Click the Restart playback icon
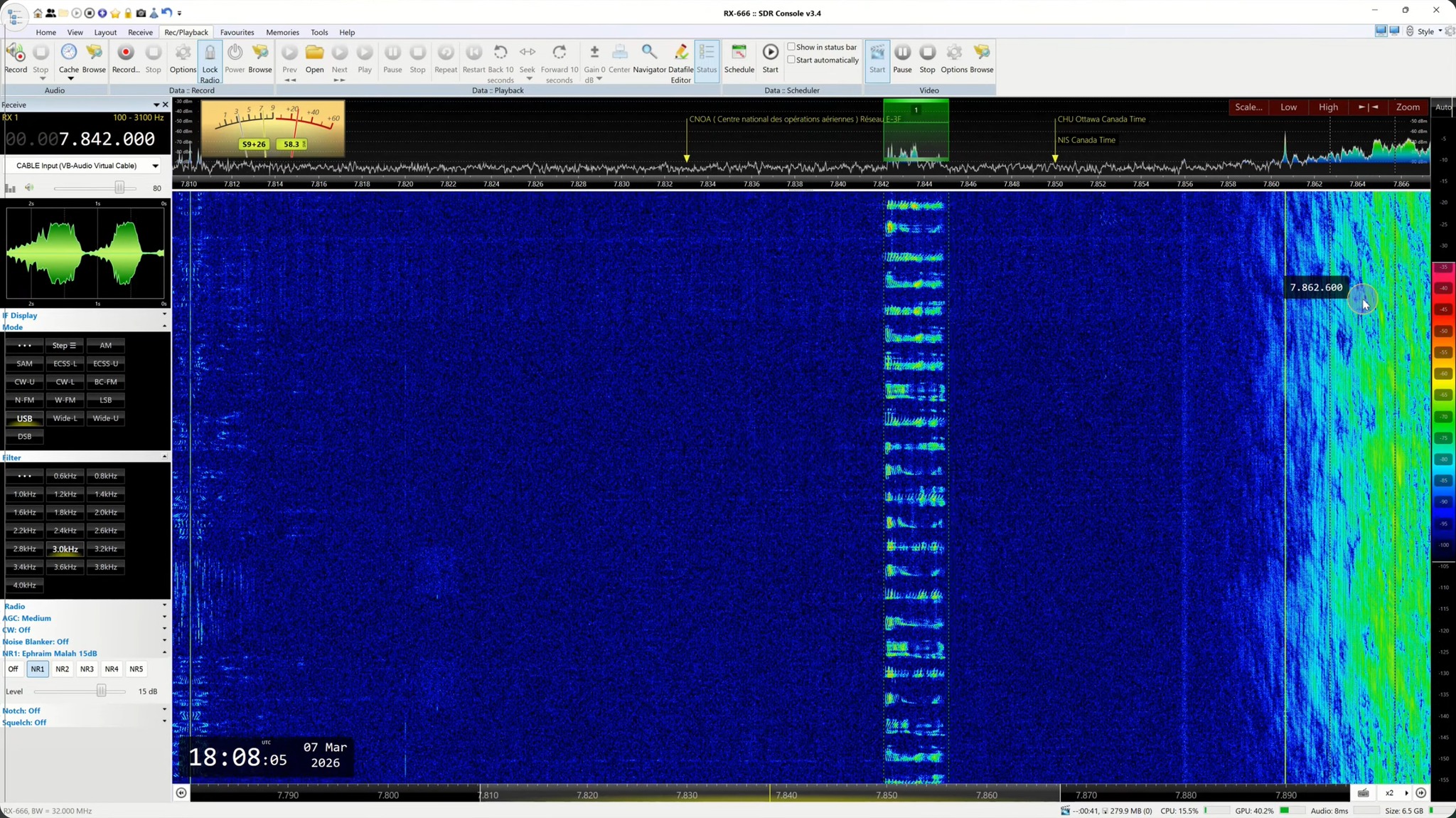Viewport: 1456px width, 818px height. tap(473, 53)
